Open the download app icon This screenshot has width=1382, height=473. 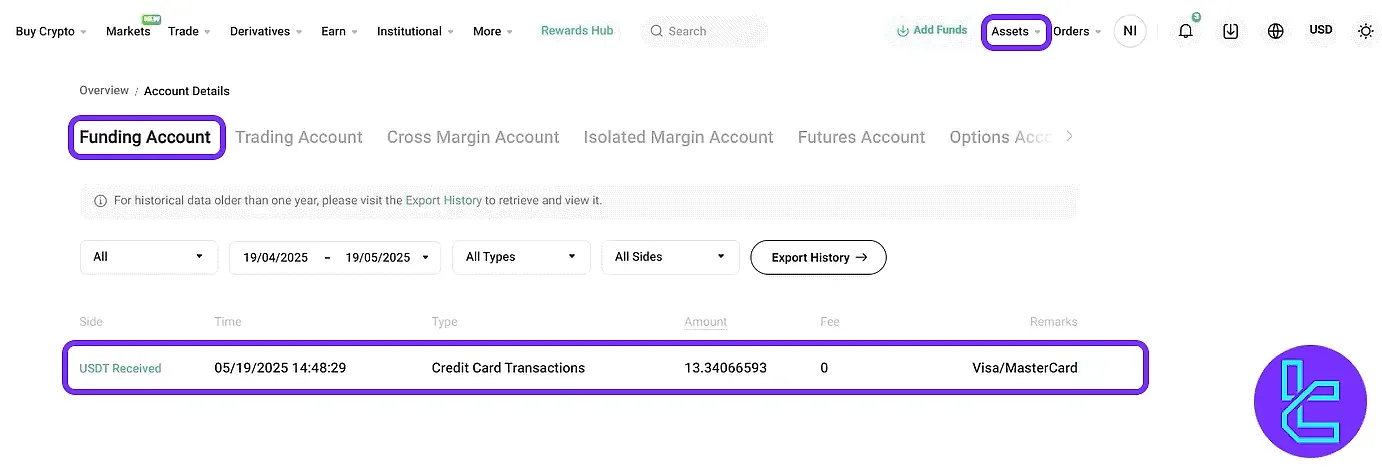point(1231,31)
